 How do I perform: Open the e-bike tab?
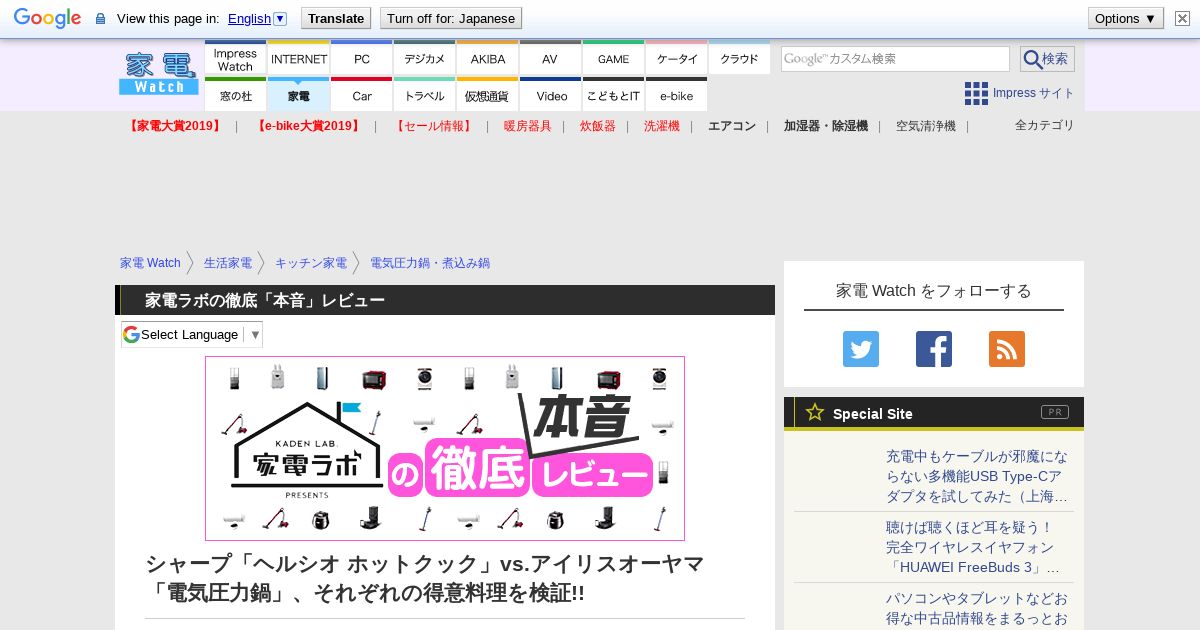coord(677,95)
